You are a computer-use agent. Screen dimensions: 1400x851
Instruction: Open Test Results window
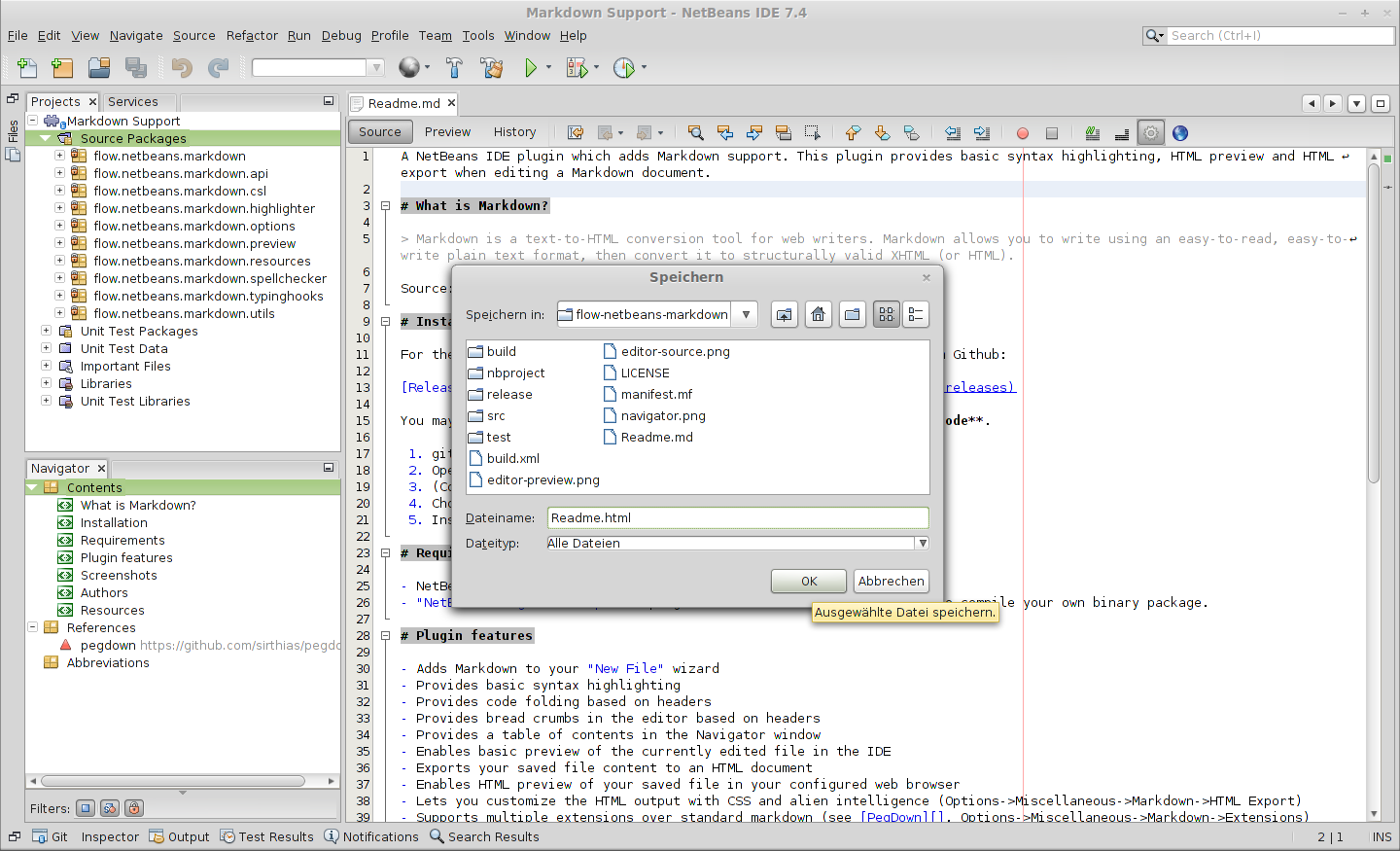tap(266, 836)
